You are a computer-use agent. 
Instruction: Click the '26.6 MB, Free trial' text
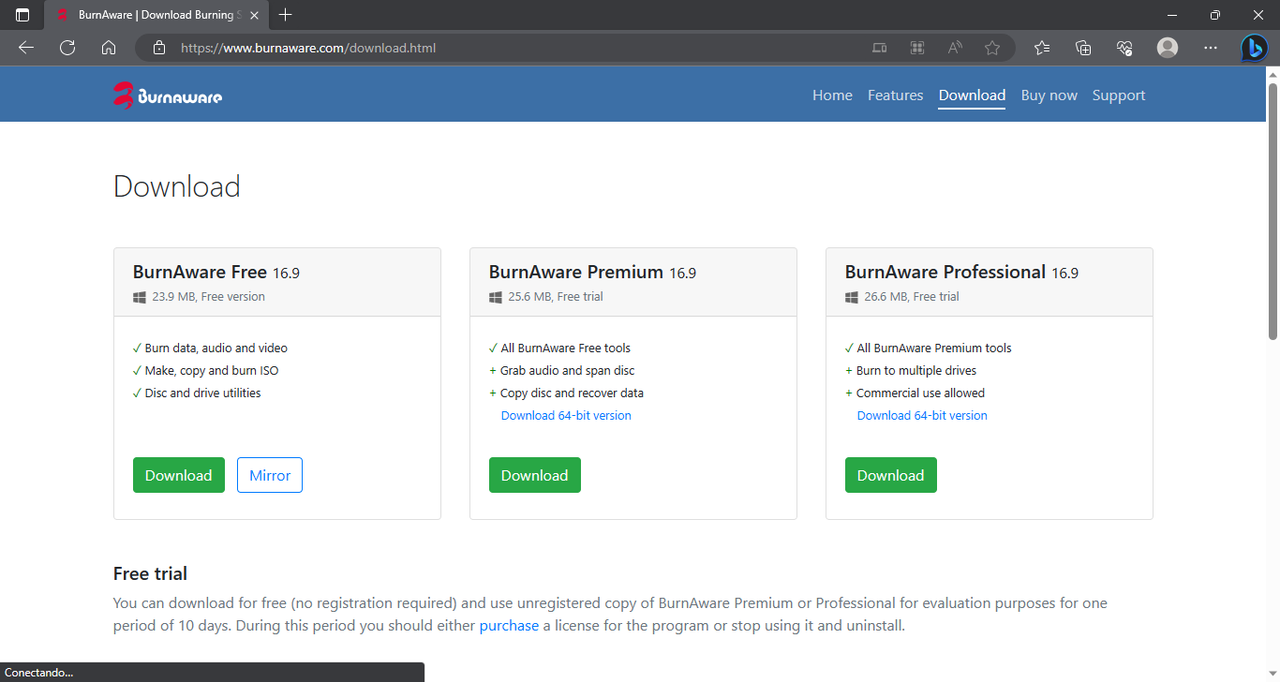(912, 297)
